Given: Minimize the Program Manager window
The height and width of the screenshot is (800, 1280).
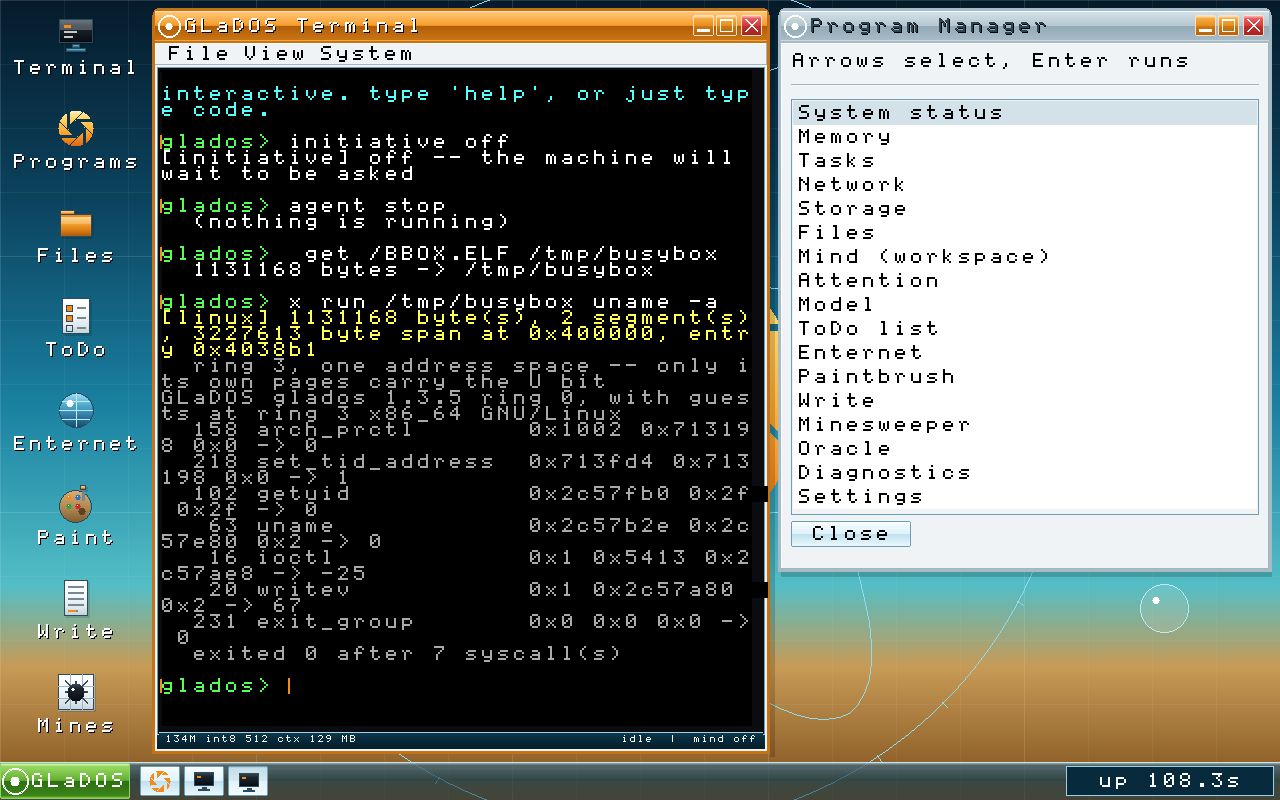Looking at the screenshot, I should click(1206, 27).
